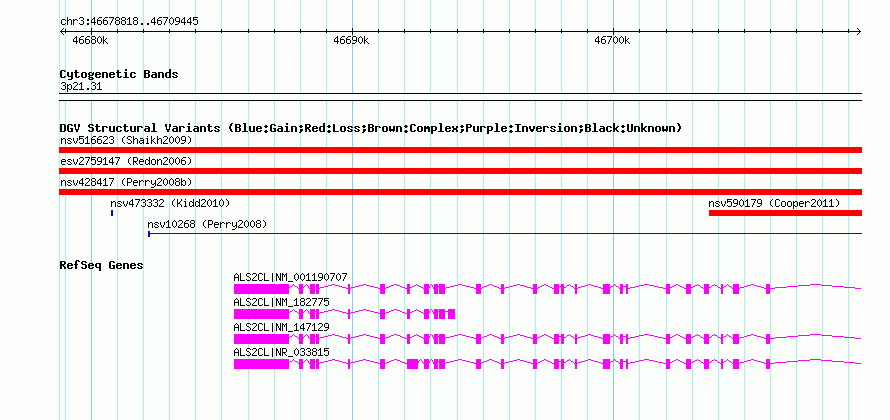
Task: Click the nsv473332 (Kidd2010) label
Action: (x=170, y=203)
